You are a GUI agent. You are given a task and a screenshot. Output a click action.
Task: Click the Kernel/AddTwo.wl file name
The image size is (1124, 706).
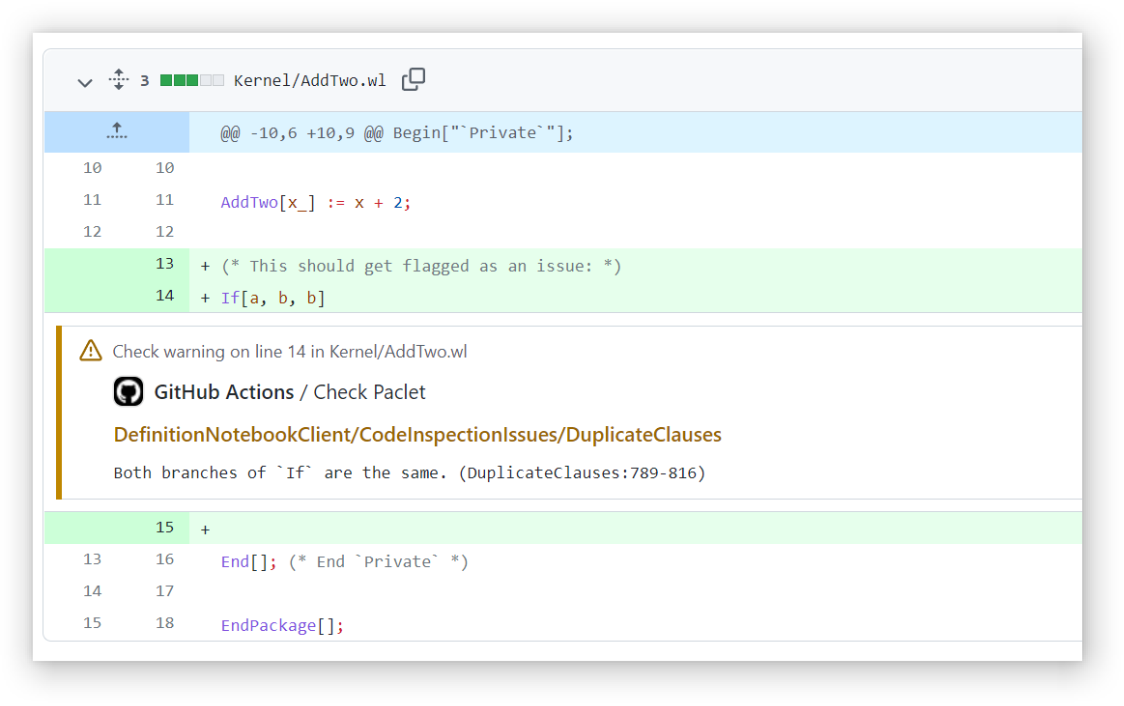tap(309, 81)
